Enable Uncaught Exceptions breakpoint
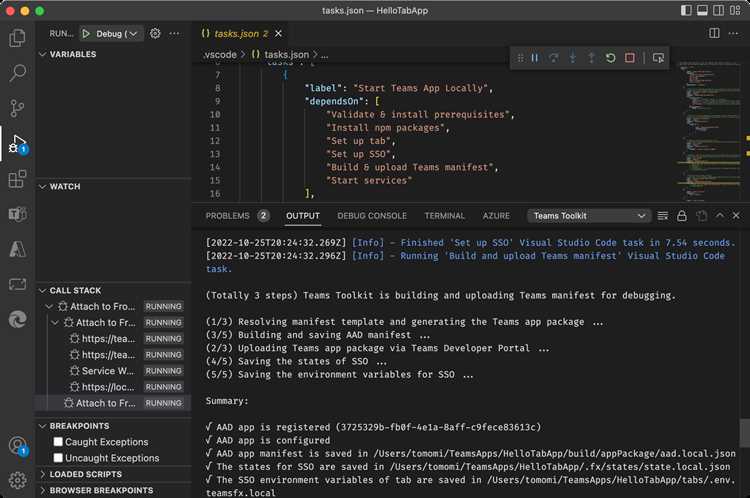Image resolution: width=750 pixels, height=498 pixels. coord(58,458)
